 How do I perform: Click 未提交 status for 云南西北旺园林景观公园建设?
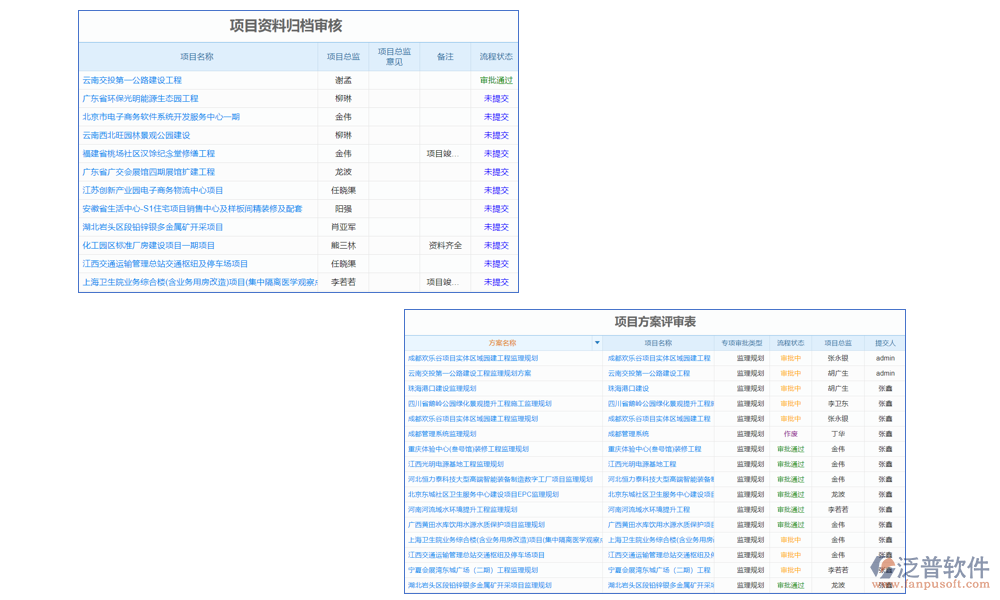pos(495,135)
